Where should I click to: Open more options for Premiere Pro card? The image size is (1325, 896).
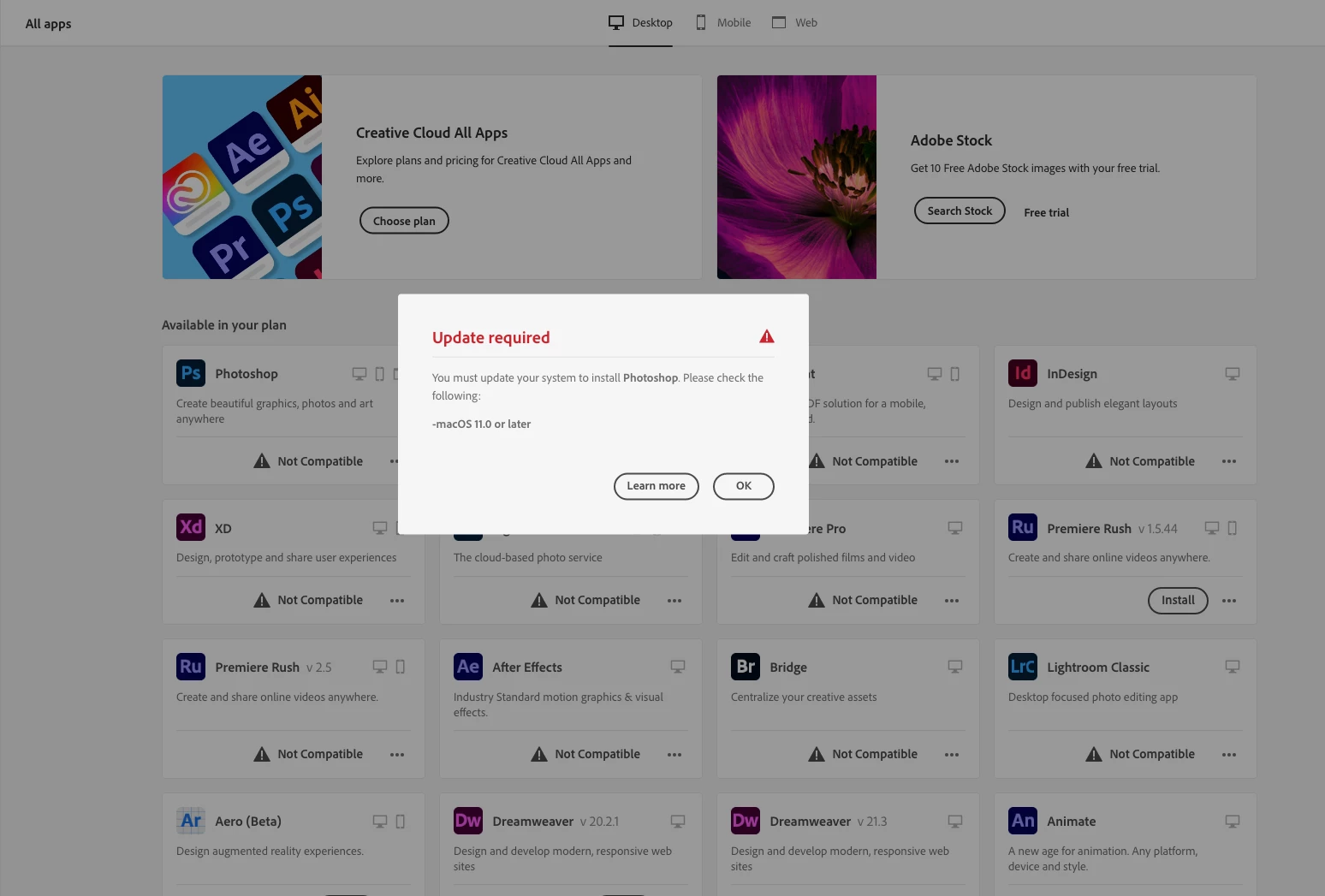952,601
